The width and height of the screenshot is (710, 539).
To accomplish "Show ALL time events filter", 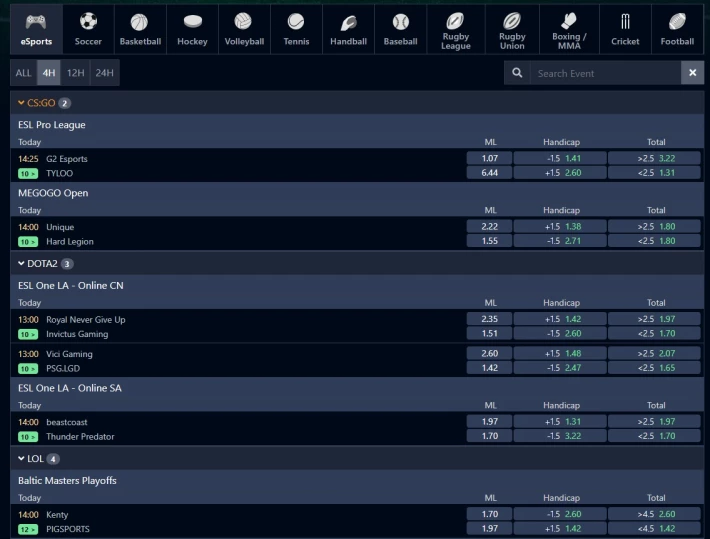I will [24, 72].
